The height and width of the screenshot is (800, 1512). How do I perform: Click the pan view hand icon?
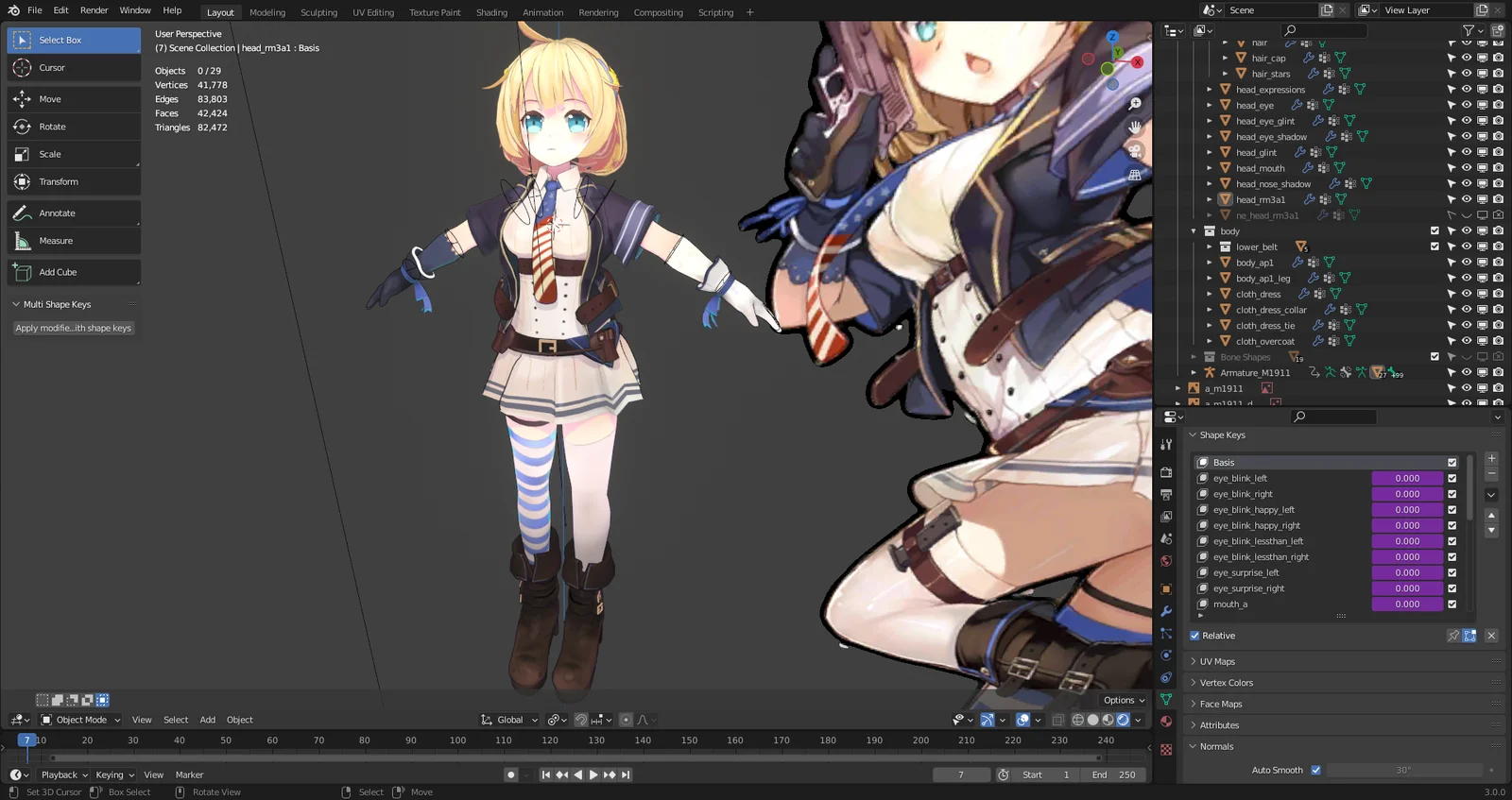(x=1135, y=128)
